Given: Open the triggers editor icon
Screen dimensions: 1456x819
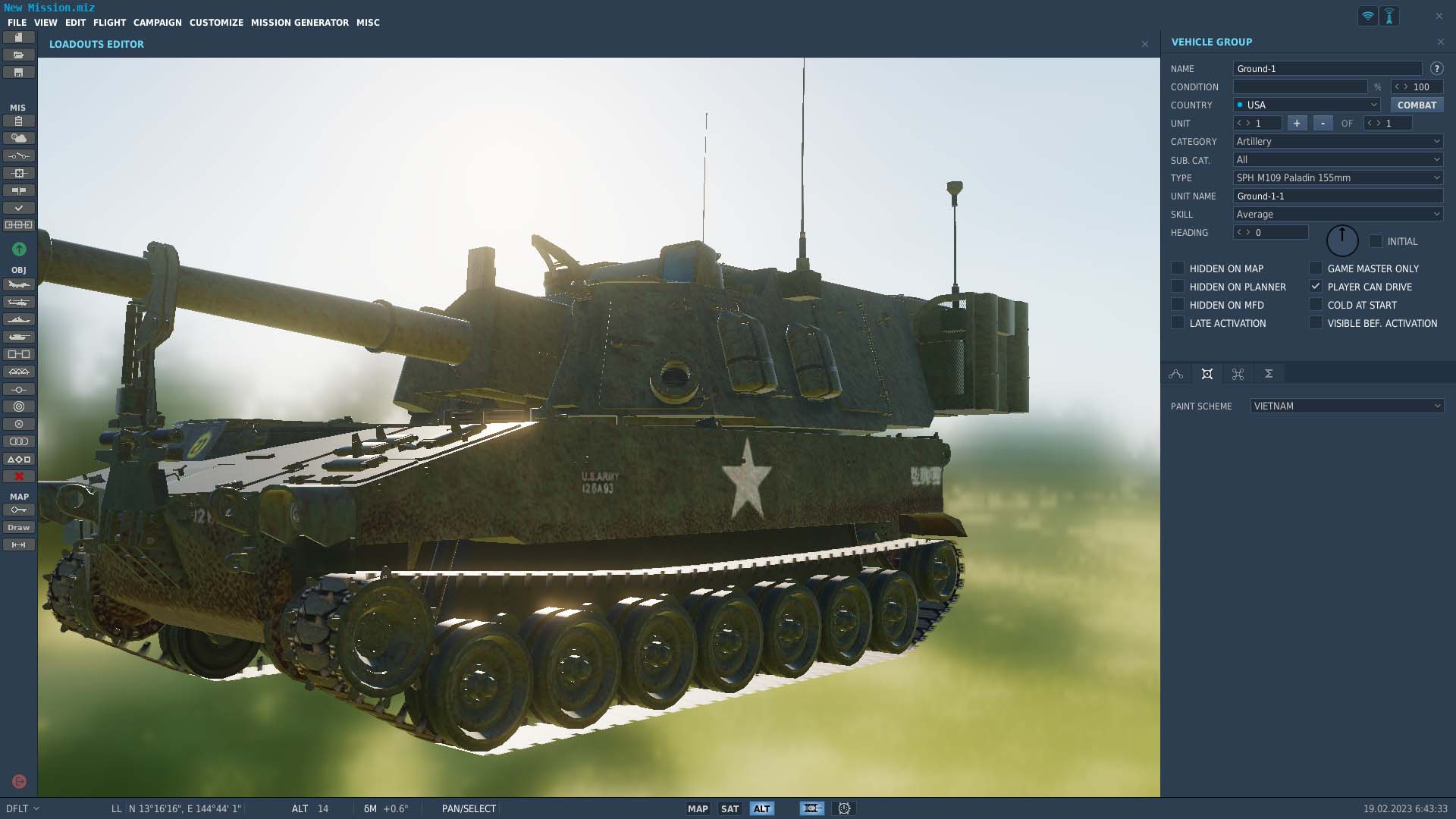Looking at the screenshot, I should point(18,155).
